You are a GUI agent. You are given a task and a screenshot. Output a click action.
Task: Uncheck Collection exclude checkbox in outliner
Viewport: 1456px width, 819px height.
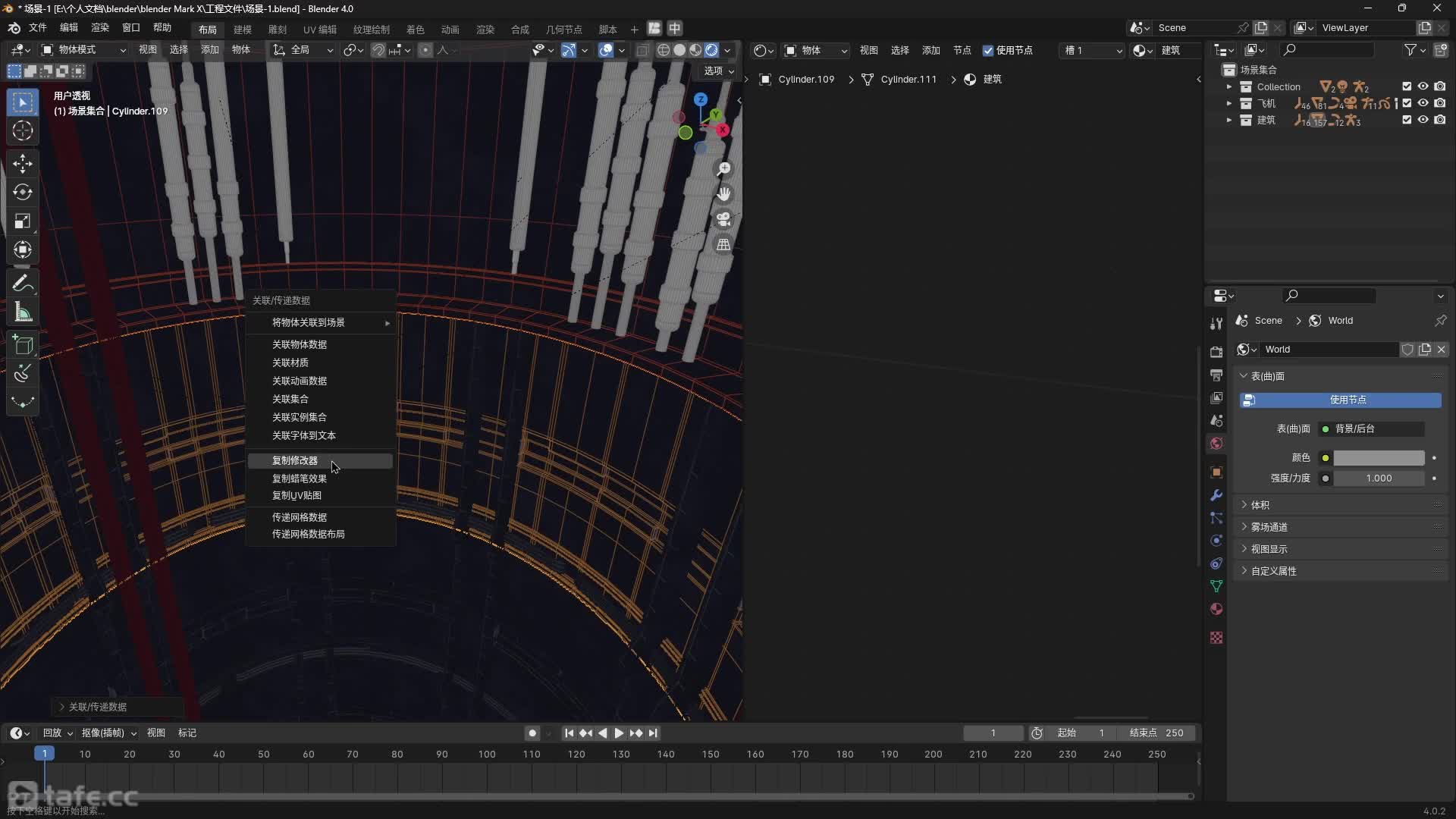[x=1407, y=86]
